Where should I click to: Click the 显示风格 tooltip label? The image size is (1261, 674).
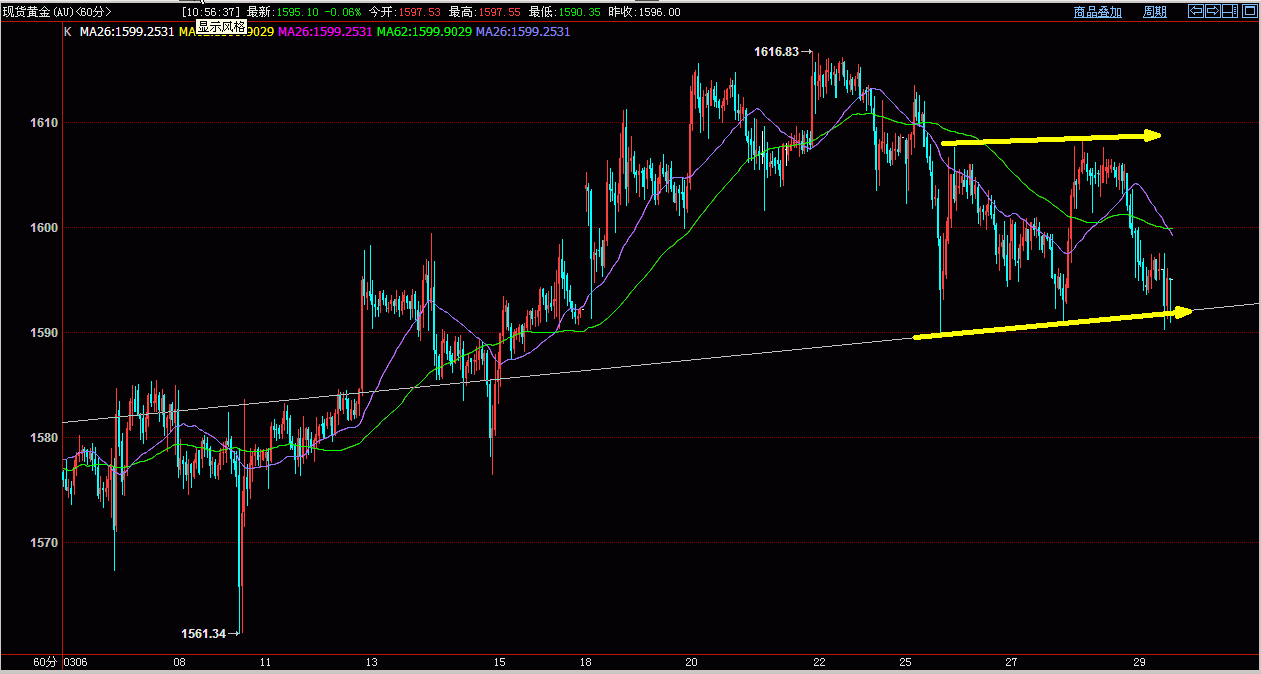coord(221,27)
